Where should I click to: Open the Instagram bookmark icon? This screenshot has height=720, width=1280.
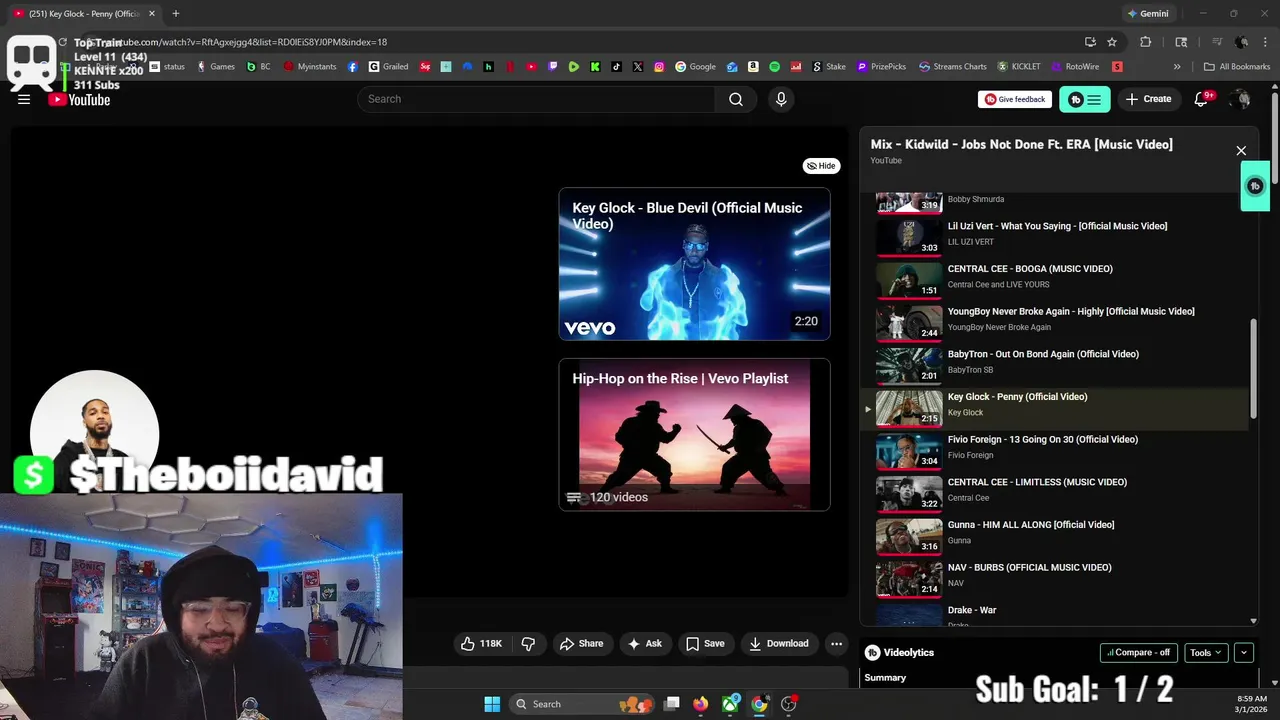tap(659, 67)
